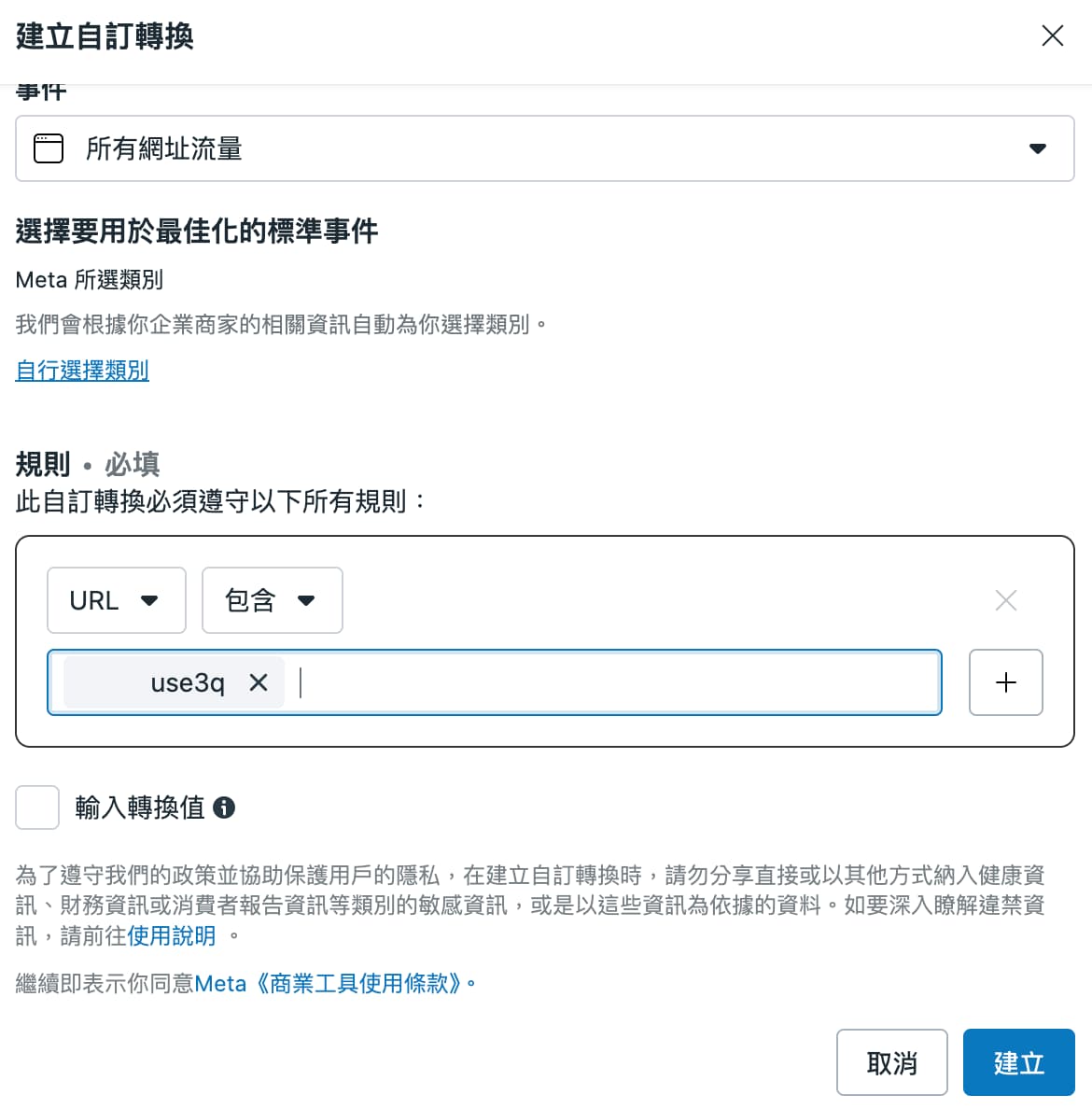Screen dimensions: 1092x1109
Task: Cancel with the 取消 button
Action: coord(892,1062)
